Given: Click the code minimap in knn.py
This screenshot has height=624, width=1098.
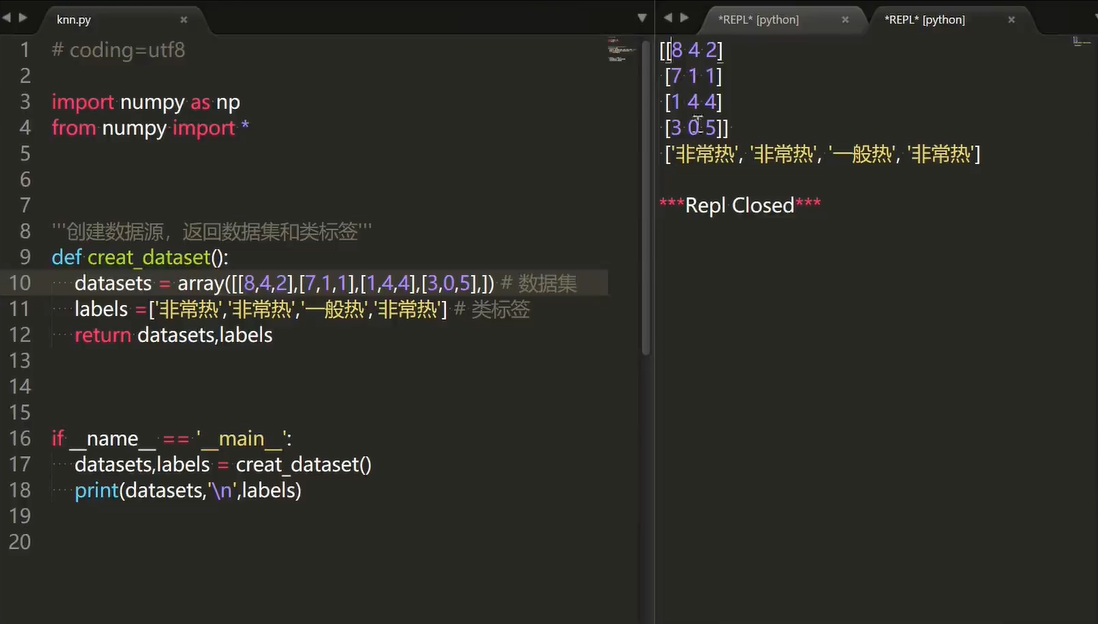Looking at the screenshot, I should click(x=620, y=50).
